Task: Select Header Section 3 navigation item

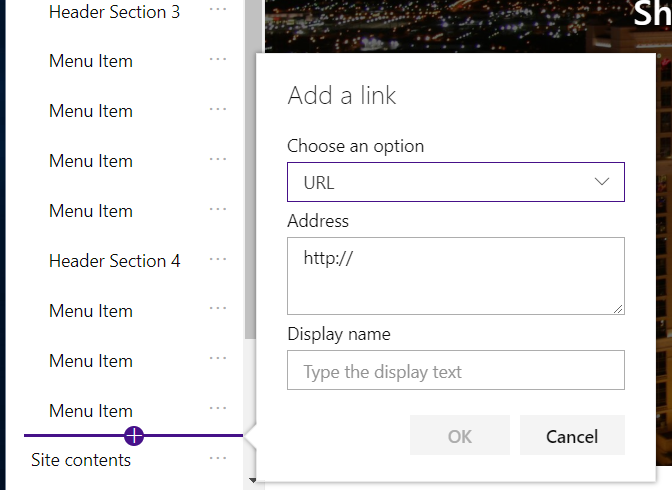Action: tap(114, 12)
